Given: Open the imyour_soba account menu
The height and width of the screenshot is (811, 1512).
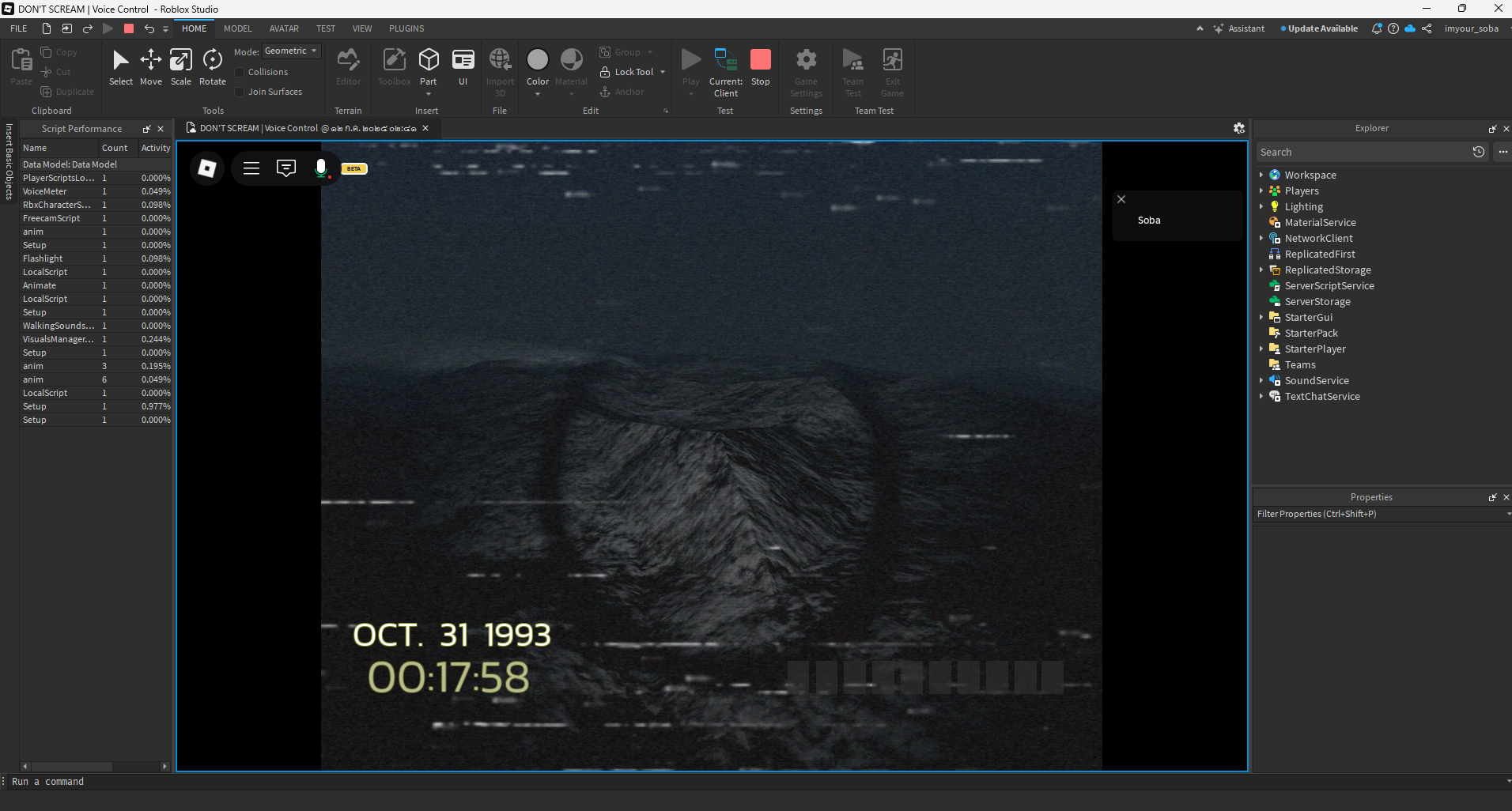Looking at the screenshot, I should [x=1471, y=28].
